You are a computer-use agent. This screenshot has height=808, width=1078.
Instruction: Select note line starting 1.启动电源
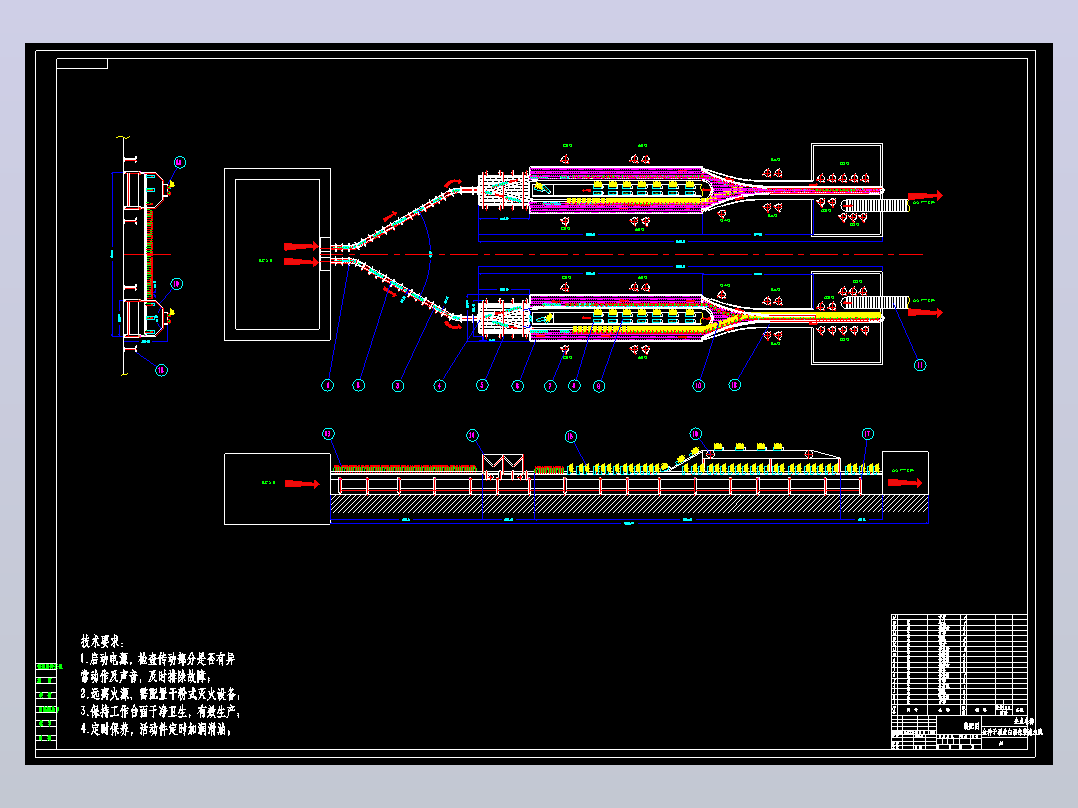coord(157,659)
